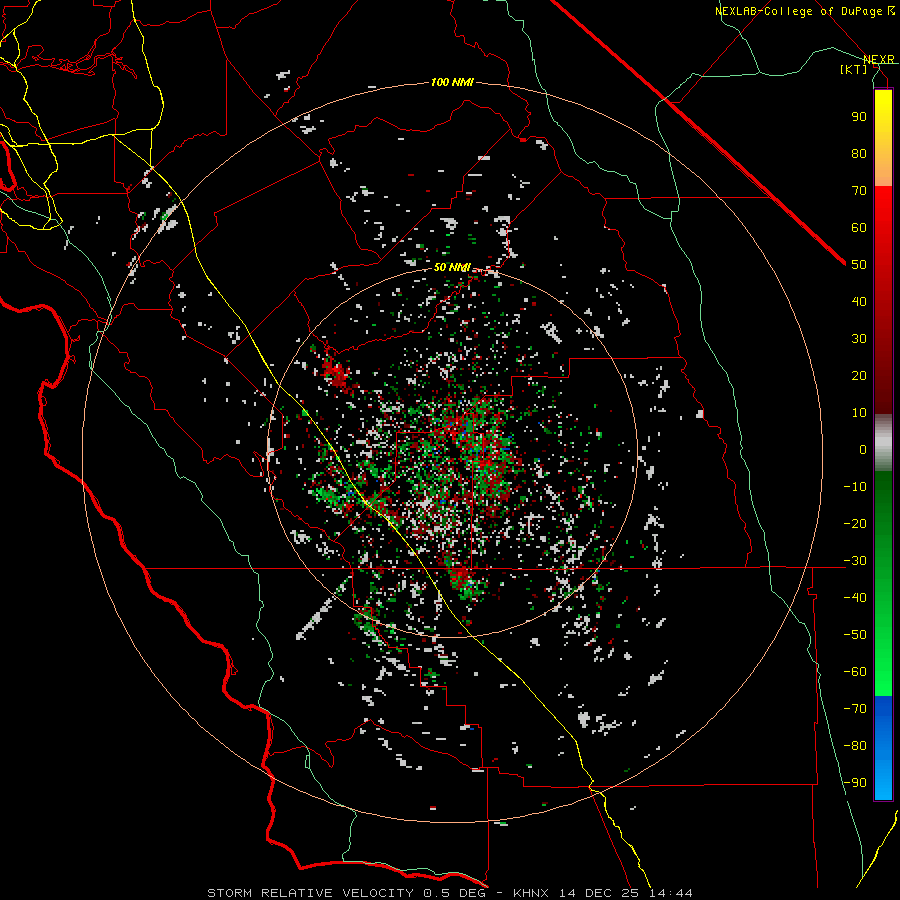Pick the gray zero-velocity color bar segment
900x900 pixels.
(x=883, y=443)
